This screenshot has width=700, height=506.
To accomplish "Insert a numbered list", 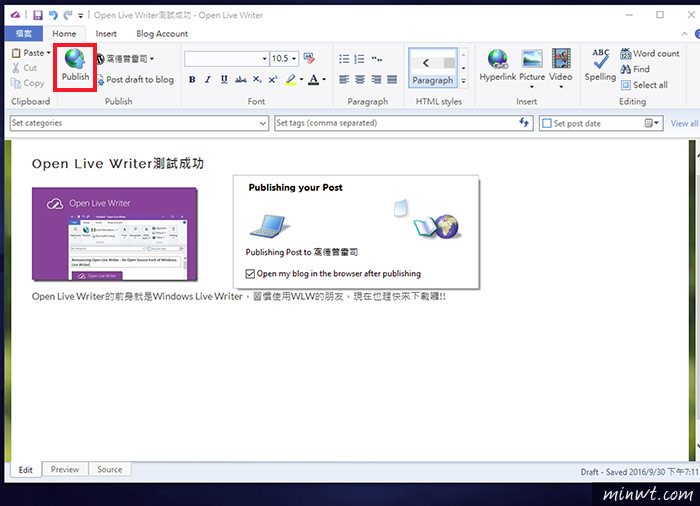I will pos(359,59).
